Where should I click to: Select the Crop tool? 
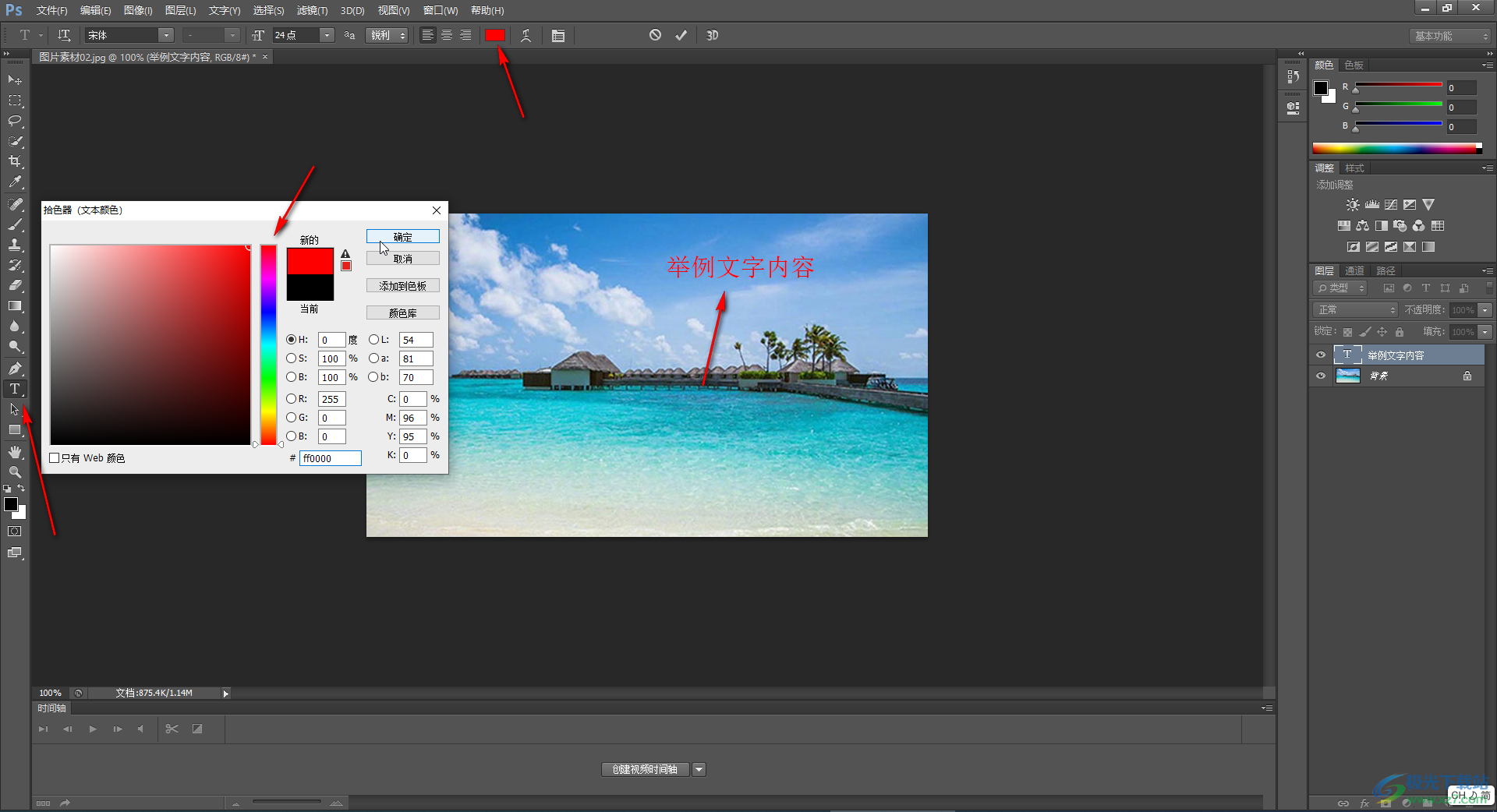click(x=15, y=161)
